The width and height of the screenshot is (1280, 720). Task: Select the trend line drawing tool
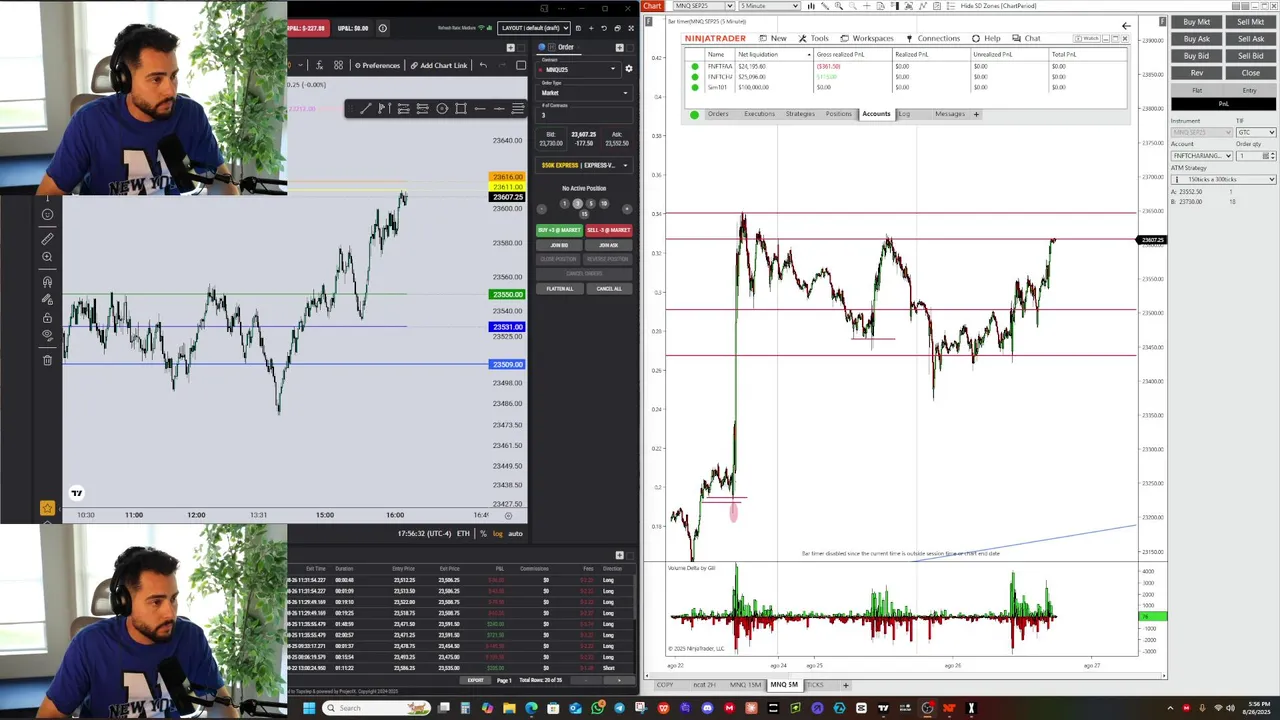pos(366,108)
